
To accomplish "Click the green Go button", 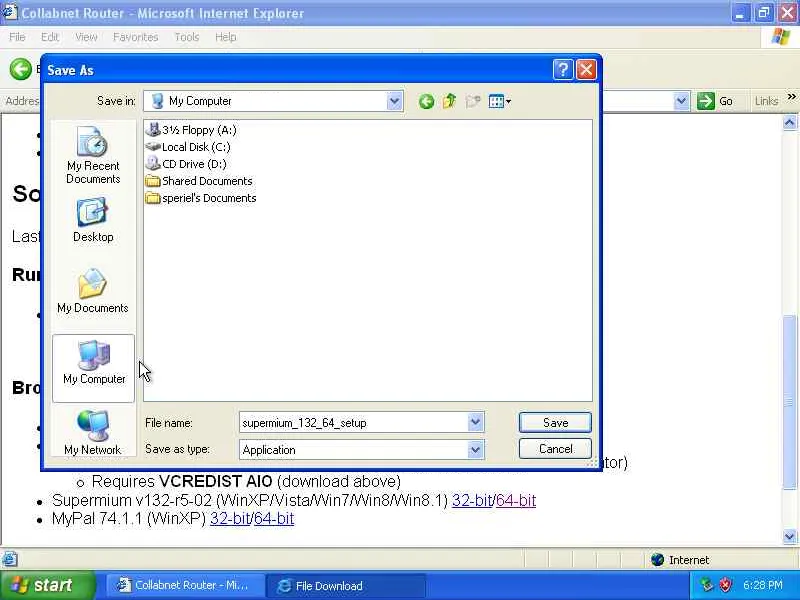I will point(715,101).
